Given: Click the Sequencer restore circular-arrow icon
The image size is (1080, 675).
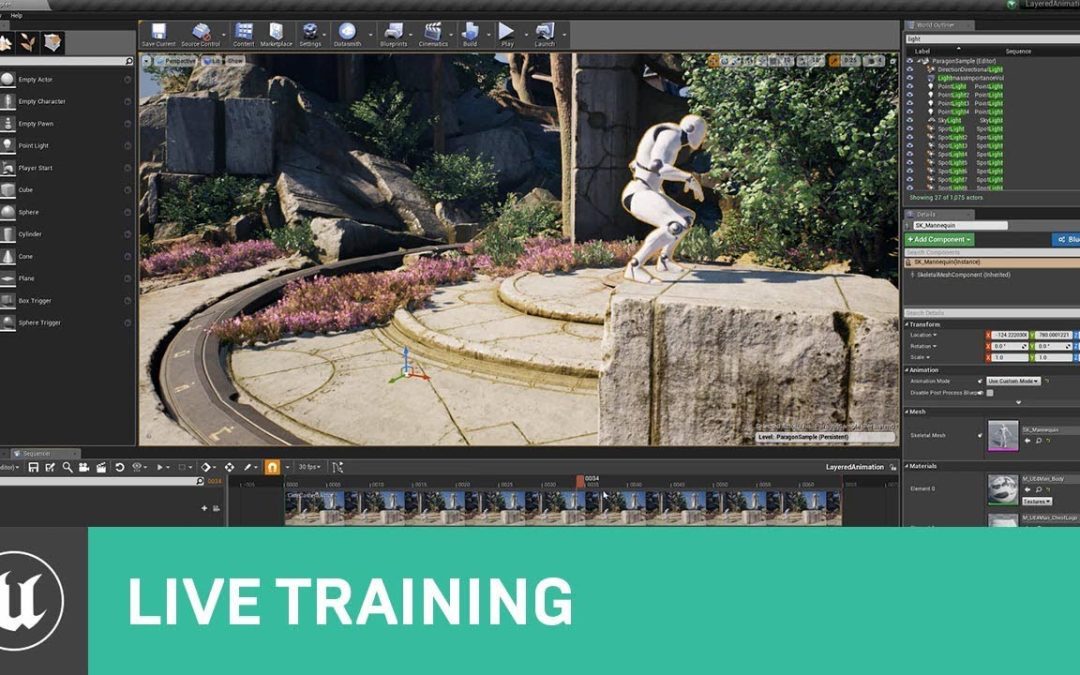Looking at the screenshot, I should click(119, 467).
